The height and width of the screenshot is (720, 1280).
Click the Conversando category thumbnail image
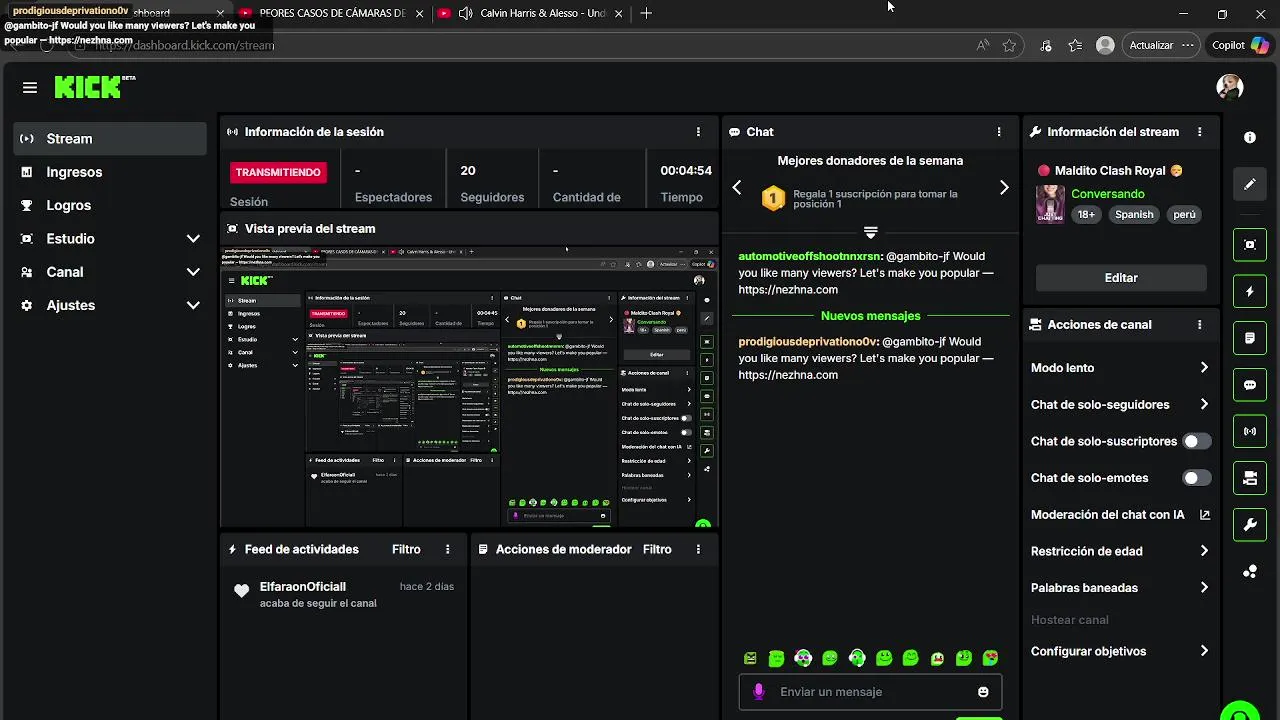tap(1050, 204)
